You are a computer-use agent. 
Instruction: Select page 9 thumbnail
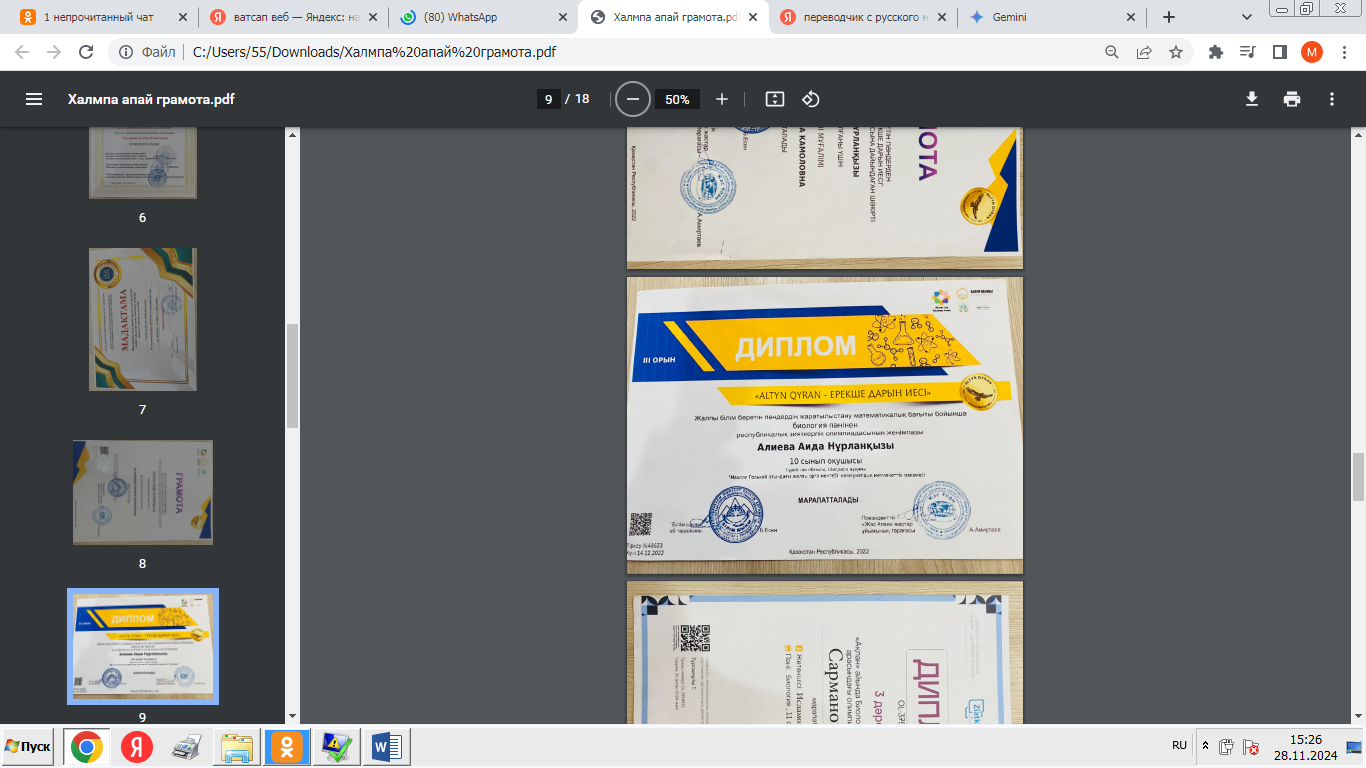(x=143, y=646)
